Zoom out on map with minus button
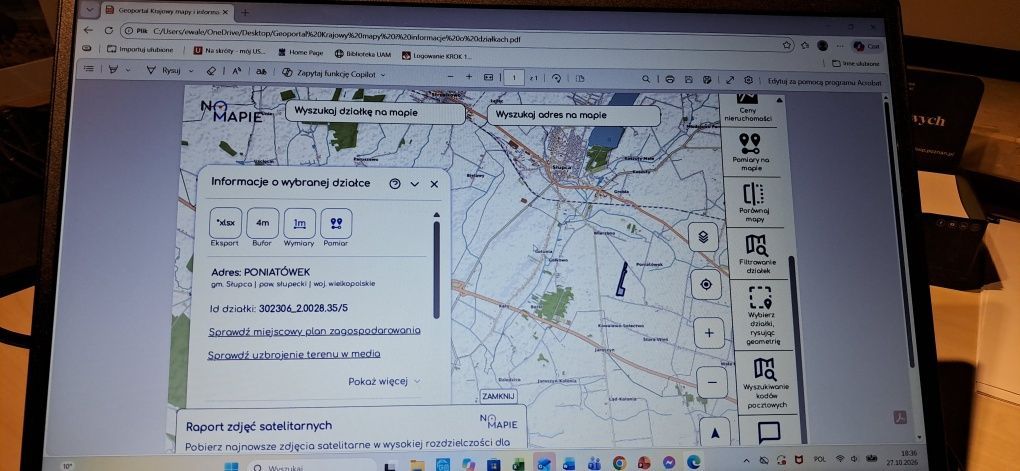 (712, 383)
